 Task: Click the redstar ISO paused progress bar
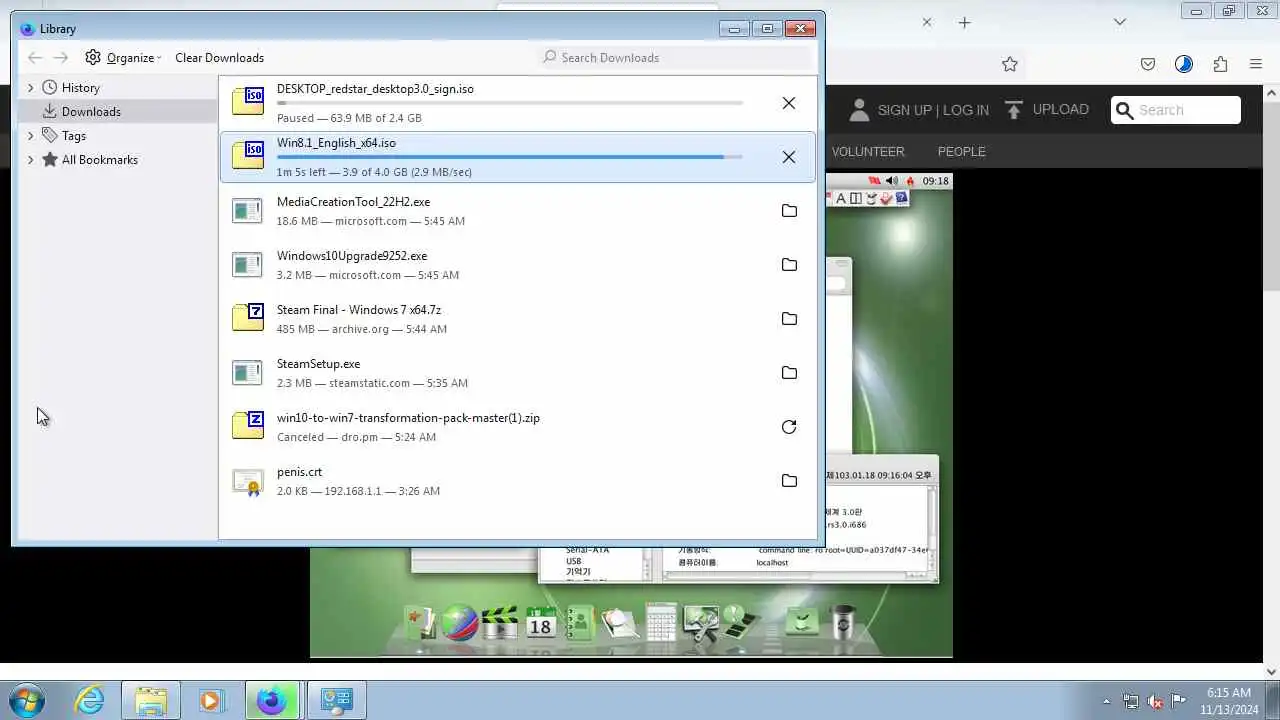coord(510,103)
